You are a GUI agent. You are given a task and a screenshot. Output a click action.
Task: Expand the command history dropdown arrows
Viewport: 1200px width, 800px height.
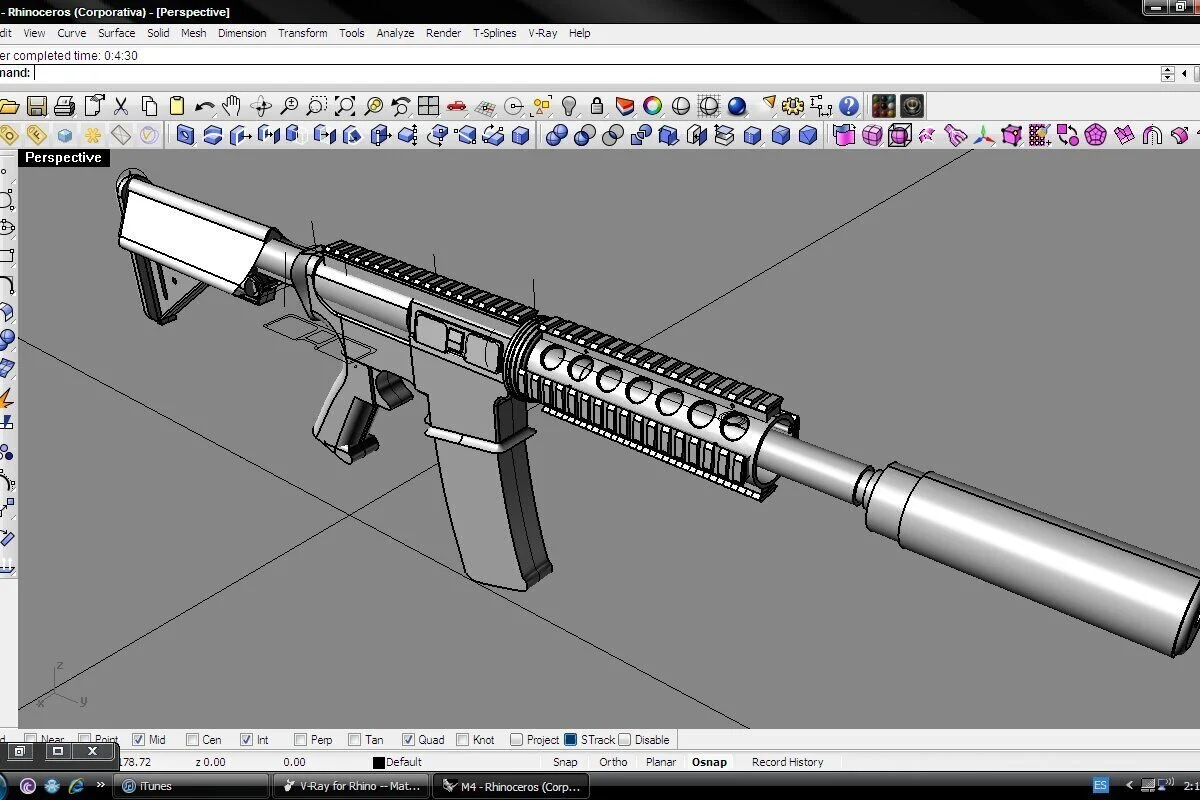1167,73
